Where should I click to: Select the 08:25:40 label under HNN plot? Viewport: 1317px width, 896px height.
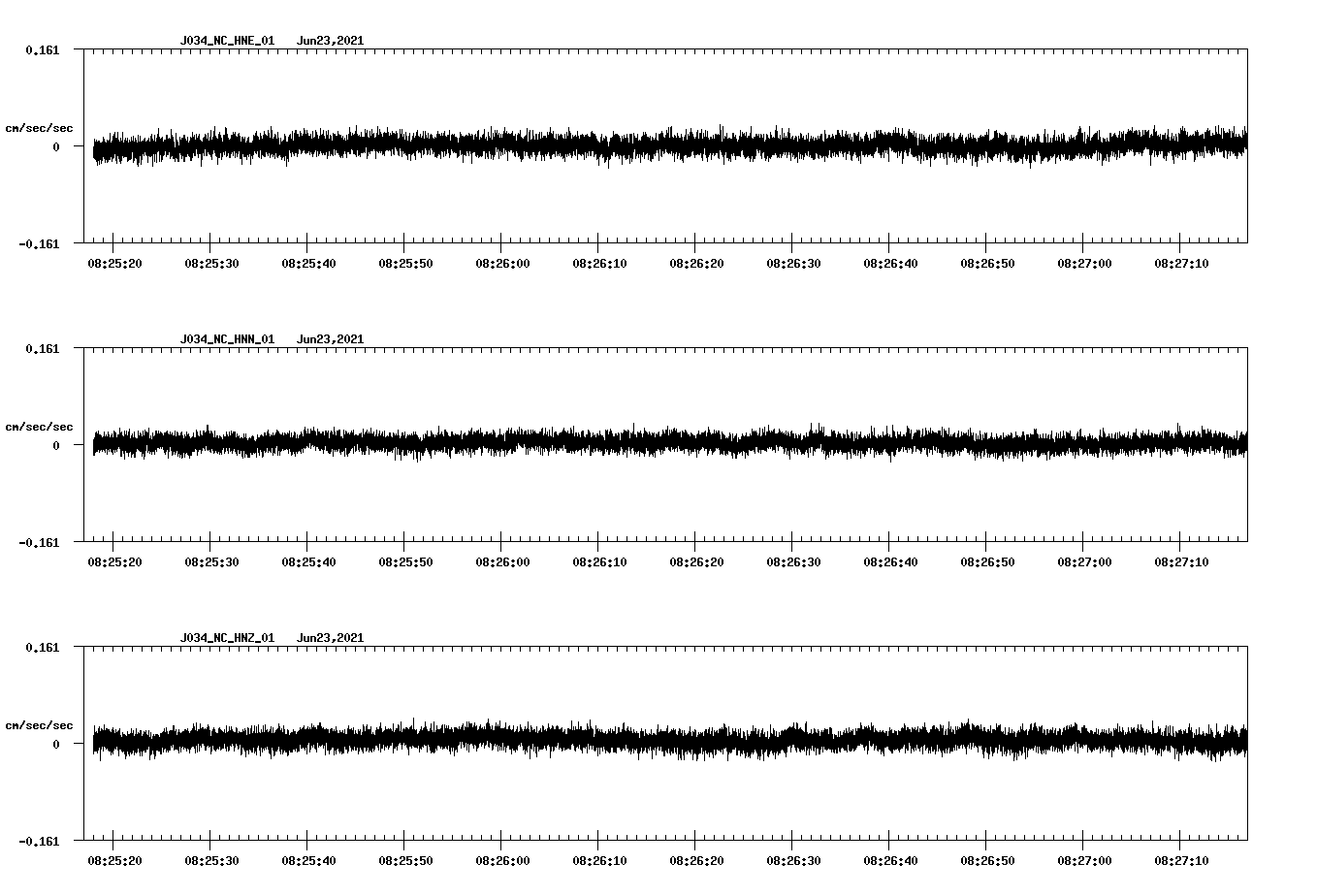click(x=307, y=561)
